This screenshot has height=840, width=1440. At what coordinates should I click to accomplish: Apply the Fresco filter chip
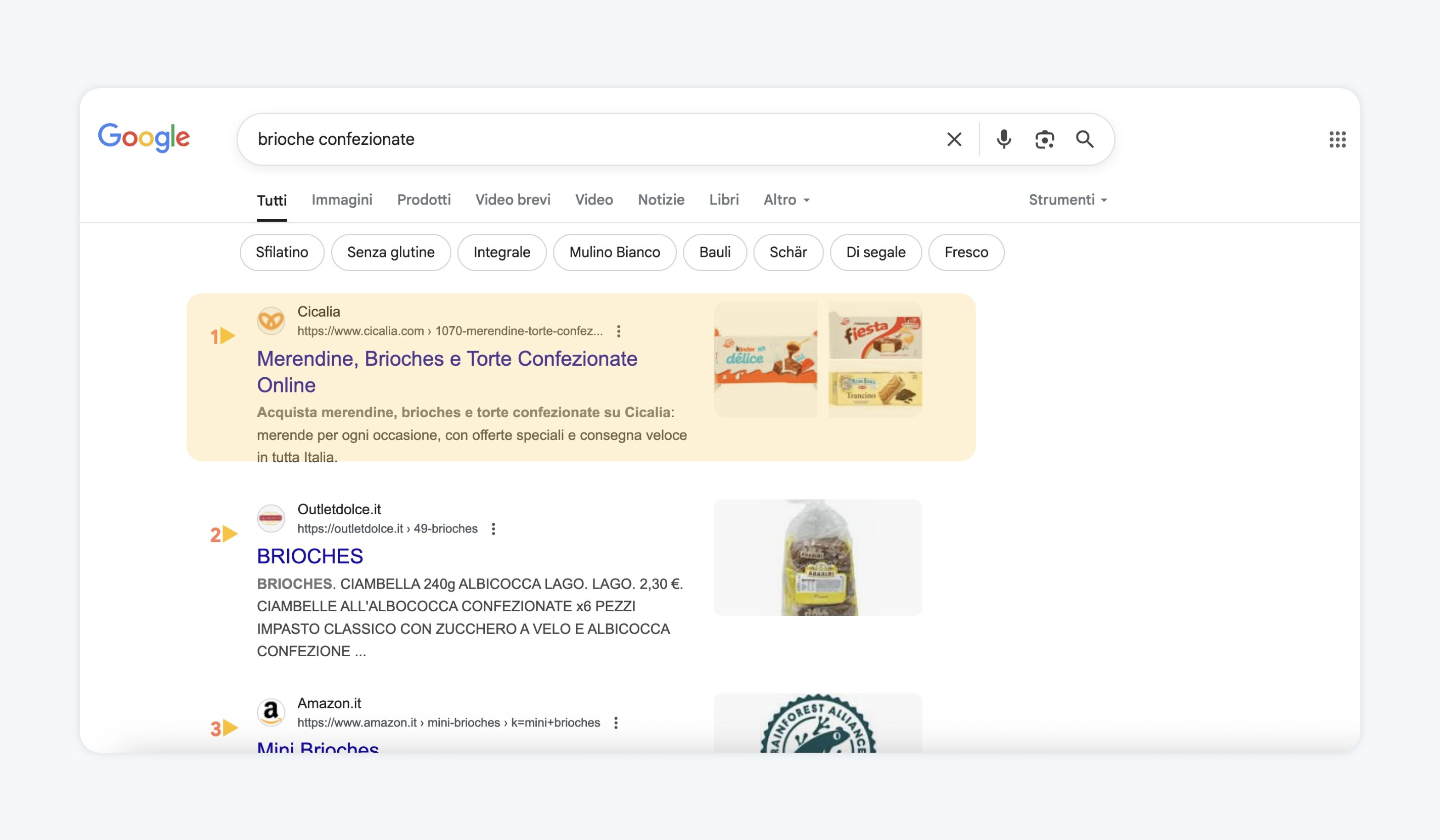point(966,253)
